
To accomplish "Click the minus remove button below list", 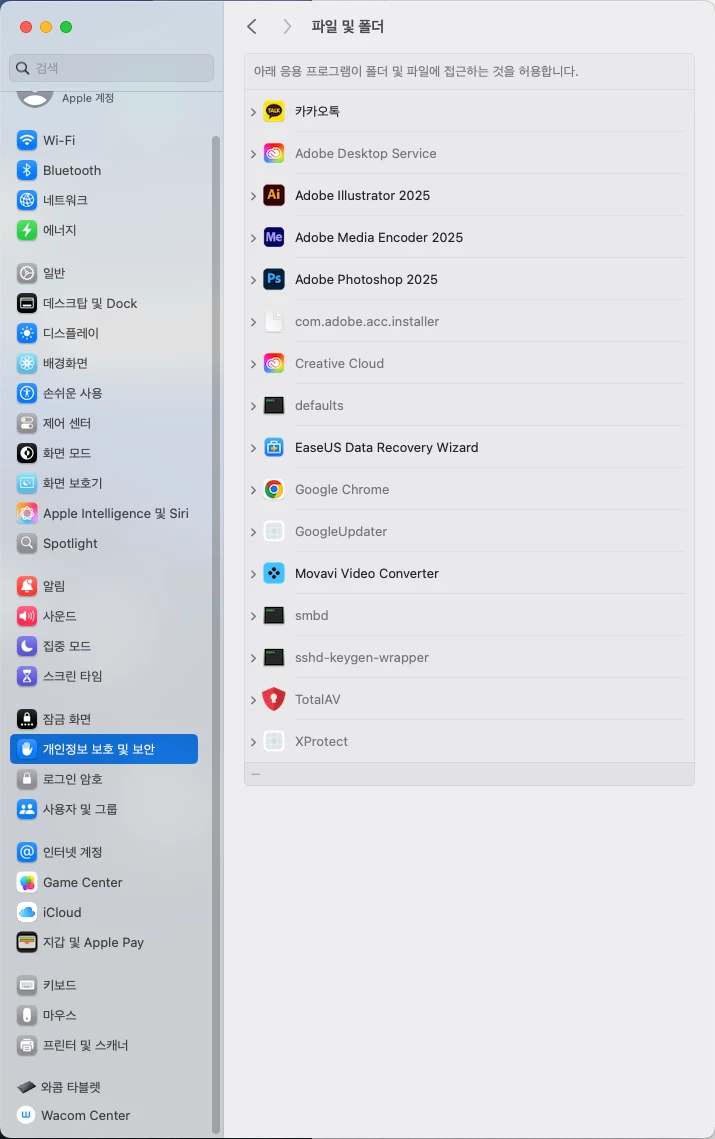I will 255,774.
